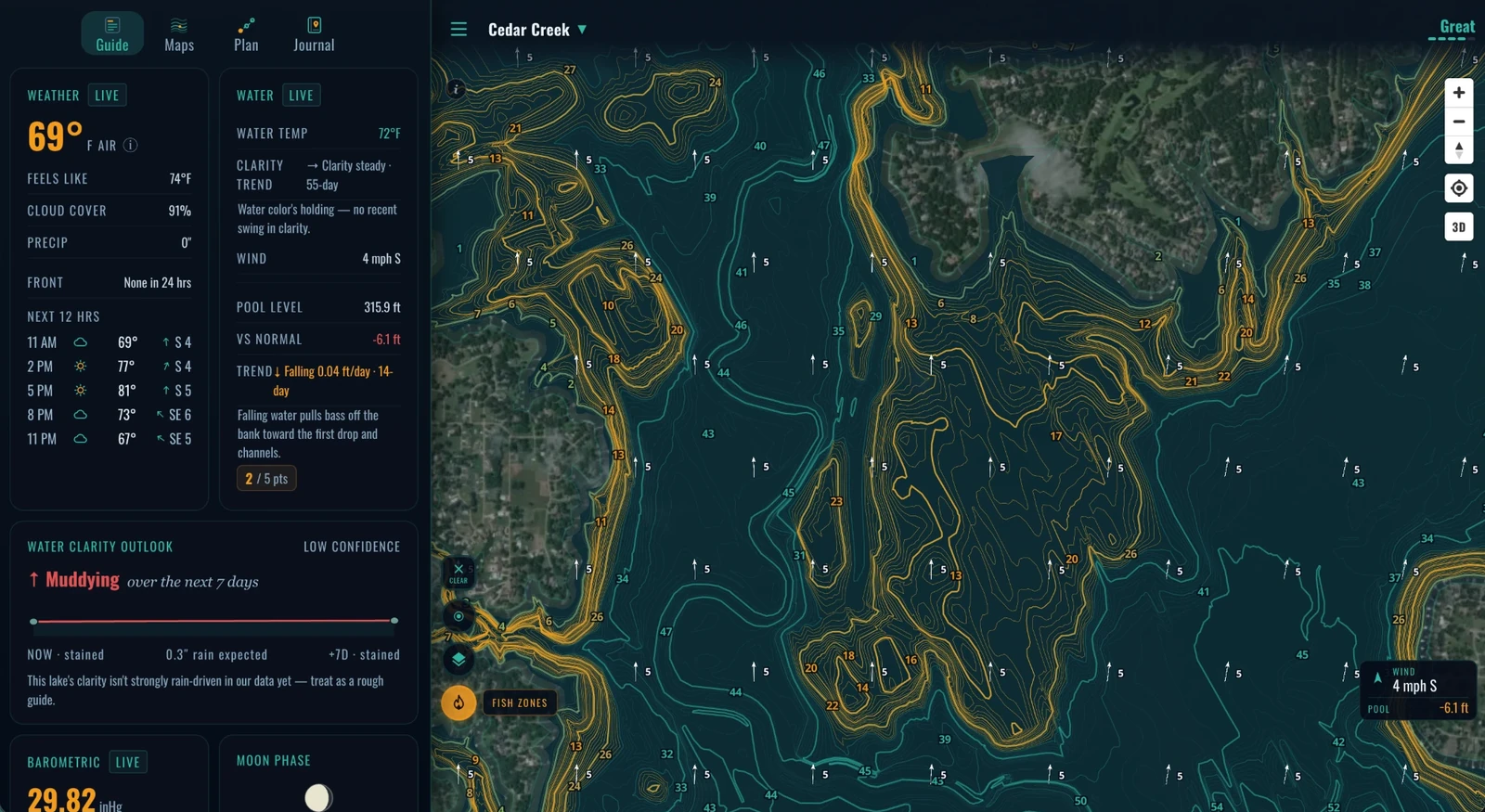
Task: Toggle the fish zones flame button
Action: pyautogui.click(x=458, y=702)
